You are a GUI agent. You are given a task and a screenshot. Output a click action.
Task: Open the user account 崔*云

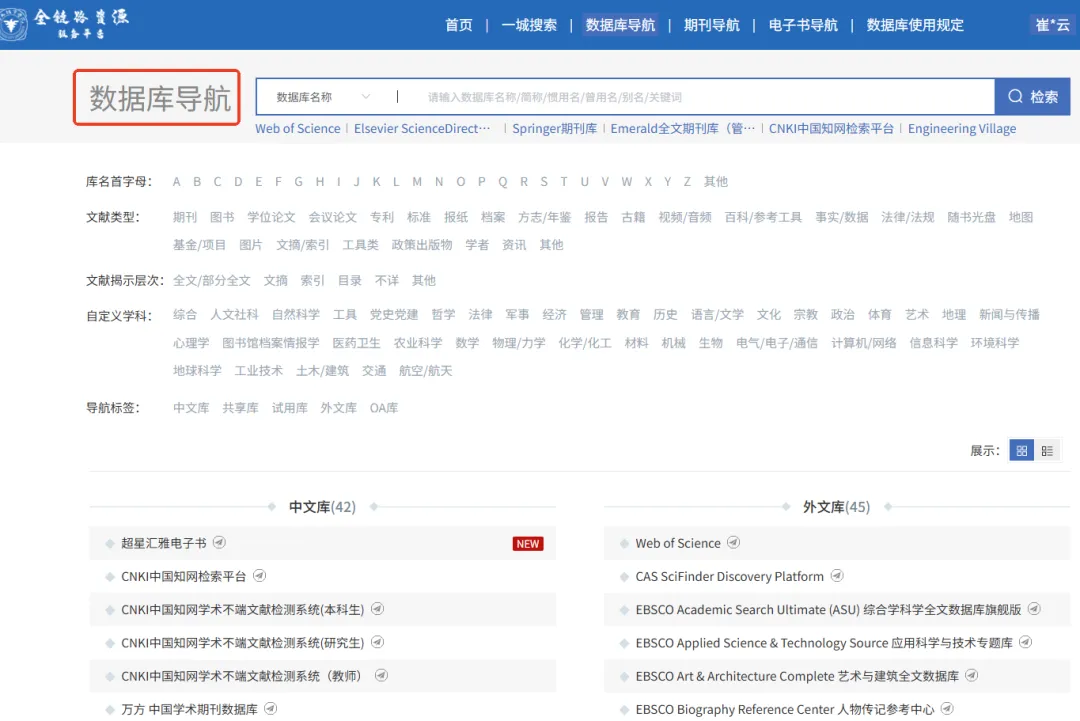pyautogui.click(x=1052, y=25)
